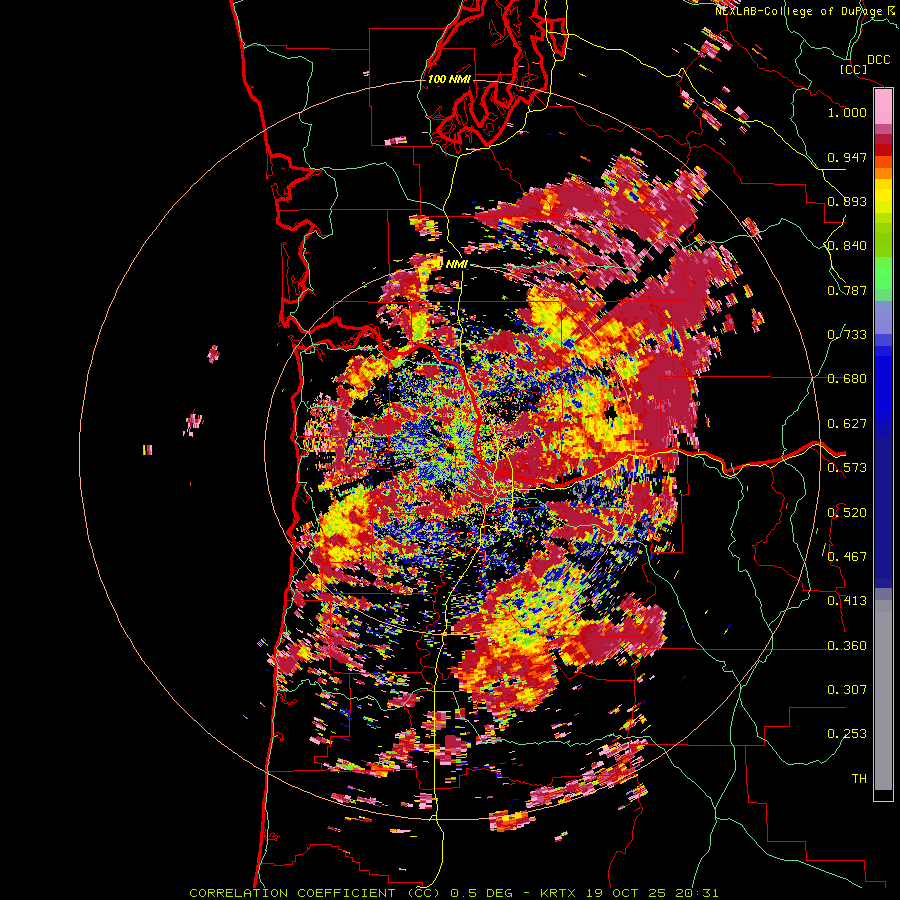The image size is (900, 900).
Task: Click the 1.000 value on the color scale
Action: 847,112
